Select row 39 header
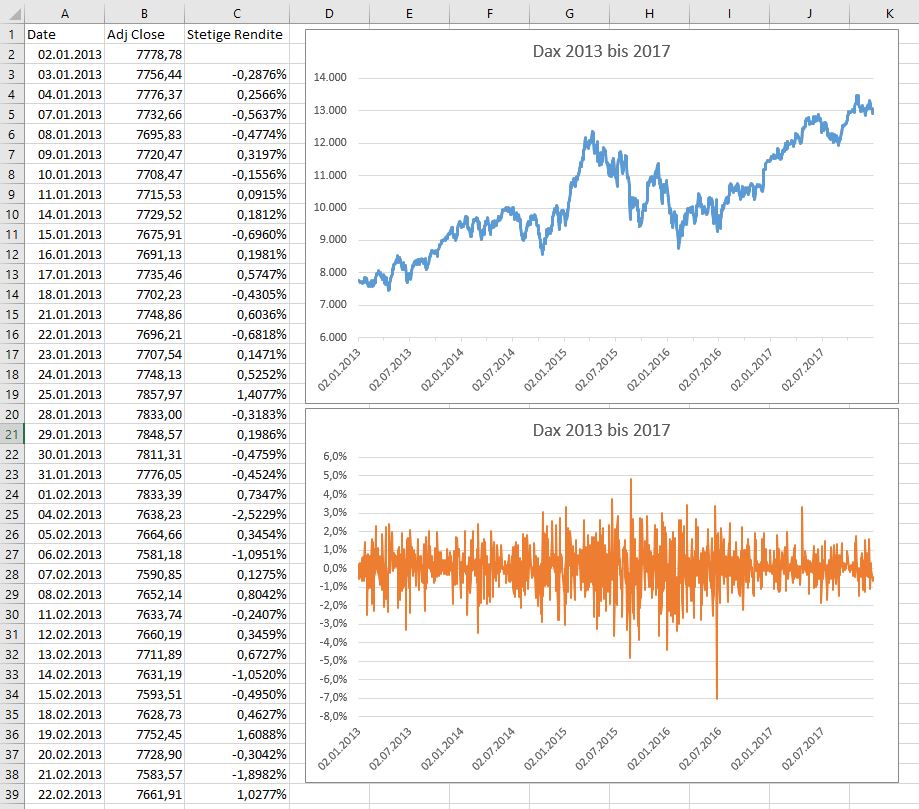The image size is (919, 809). 12,794
